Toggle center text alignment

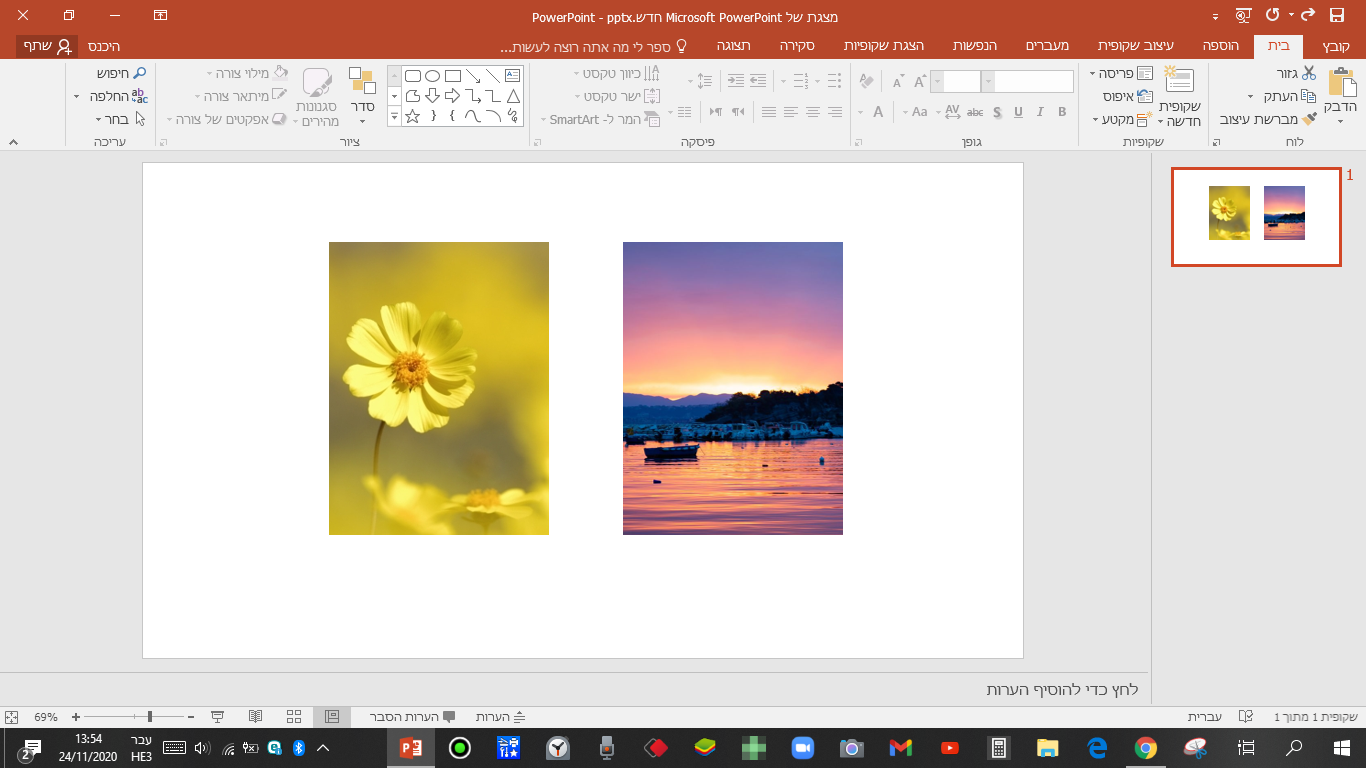(x=813, y=112)
